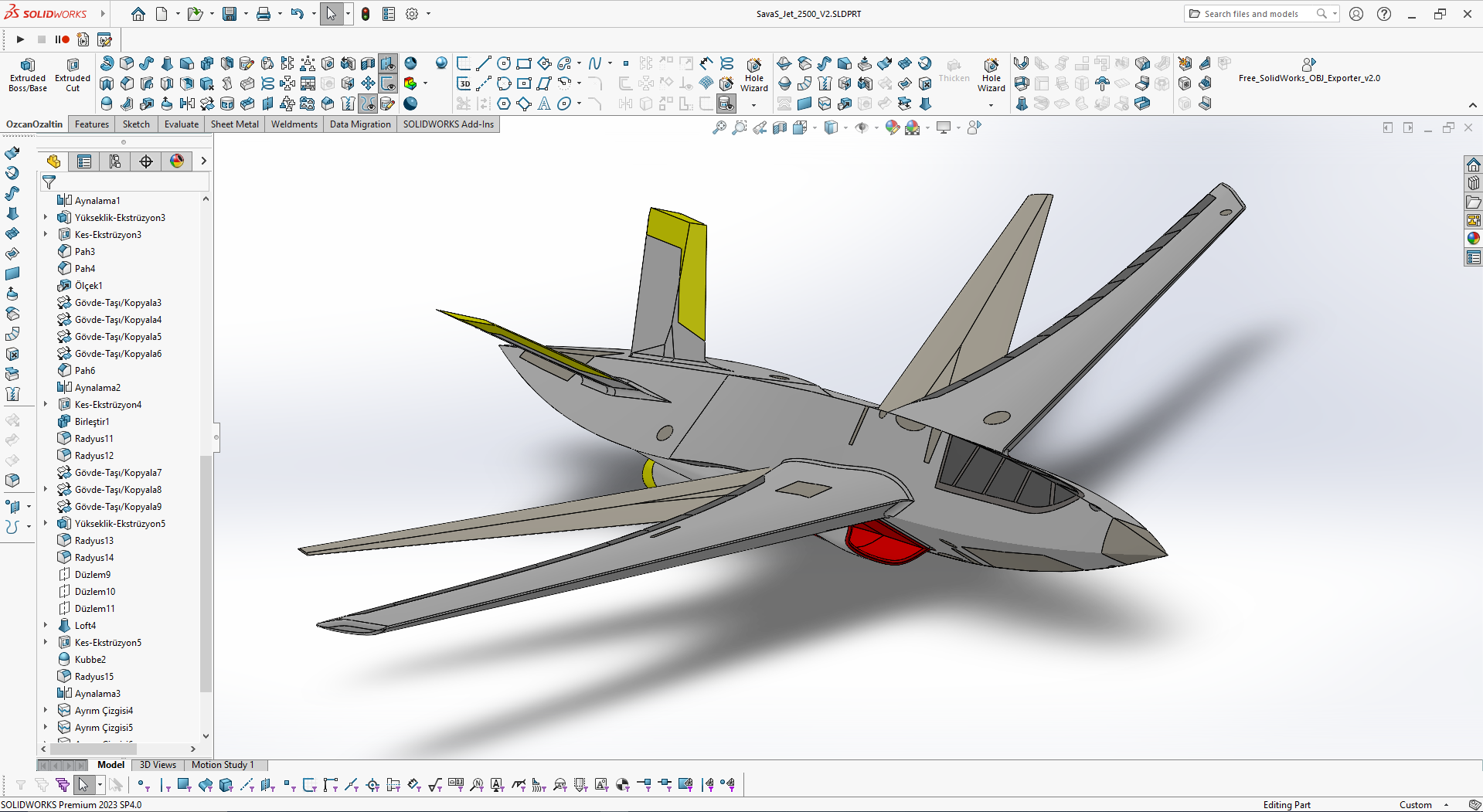The image size is (1483, 812).
Task: Open the DimXpertManager crosshair tab icon
Action: [x=146, y=161]
